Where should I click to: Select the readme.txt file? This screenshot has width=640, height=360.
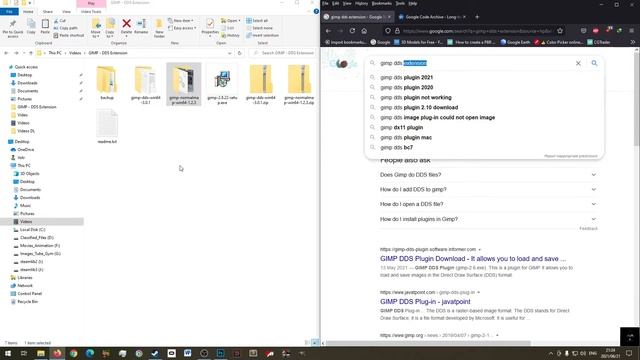[107, 127]
